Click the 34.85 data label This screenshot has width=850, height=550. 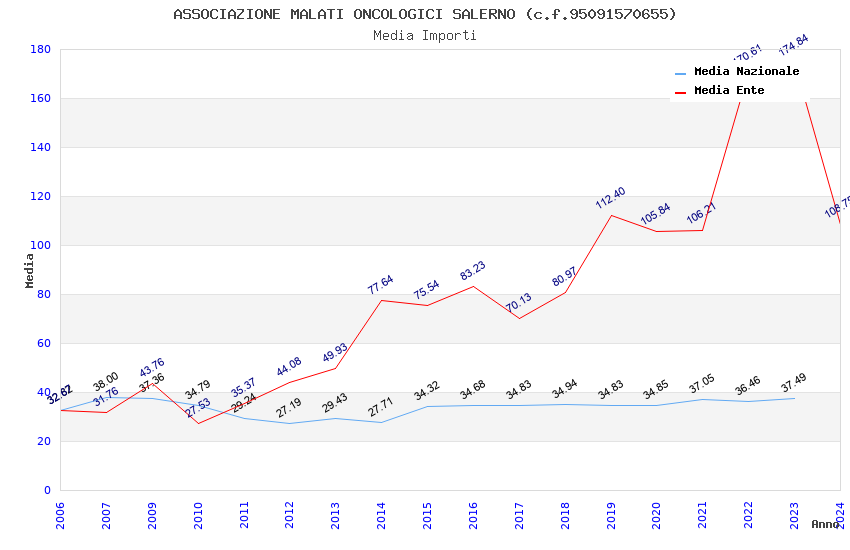point(655,390)
